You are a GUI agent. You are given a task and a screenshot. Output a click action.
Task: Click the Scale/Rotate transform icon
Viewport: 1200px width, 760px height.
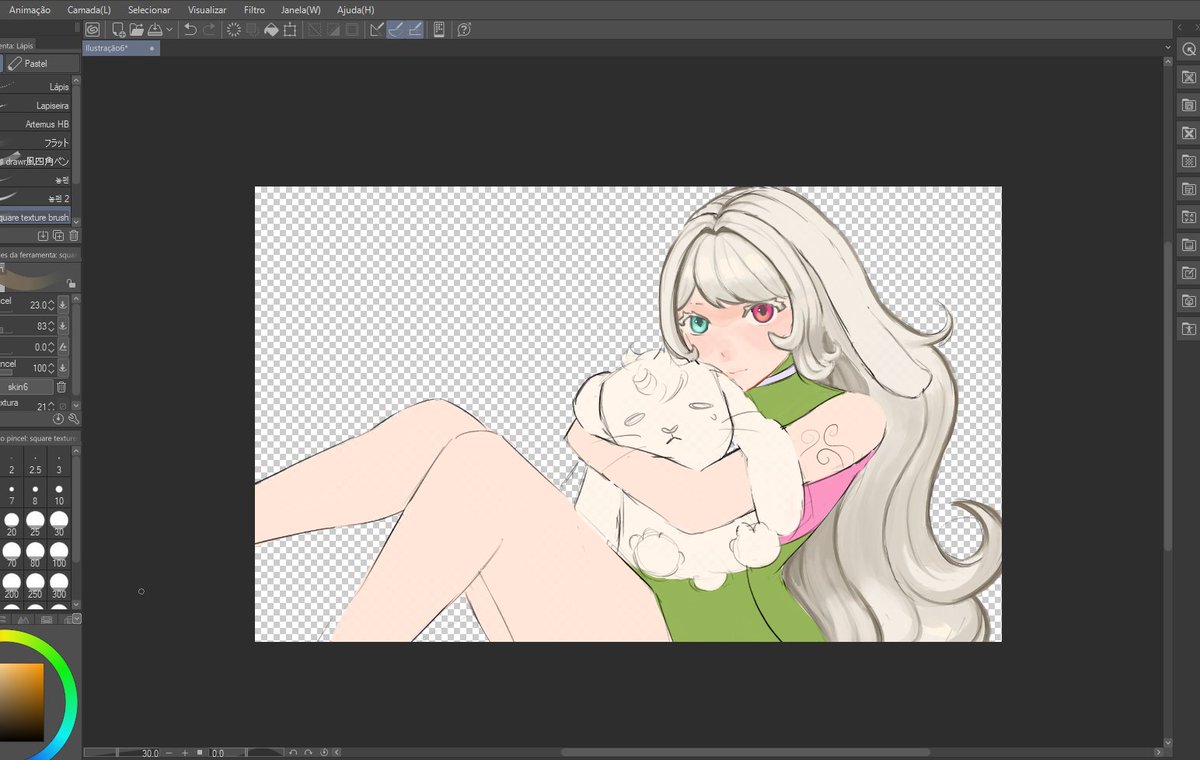coord(290,30)
